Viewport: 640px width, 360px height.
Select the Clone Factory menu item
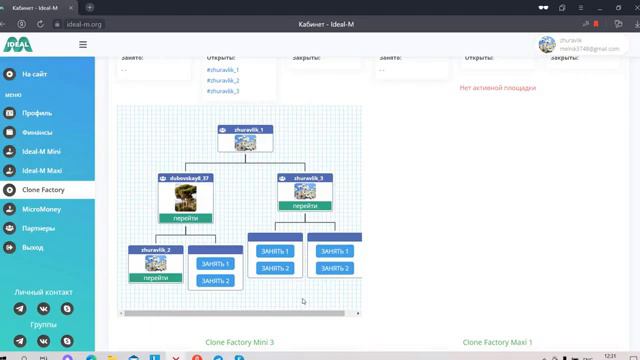47,190
